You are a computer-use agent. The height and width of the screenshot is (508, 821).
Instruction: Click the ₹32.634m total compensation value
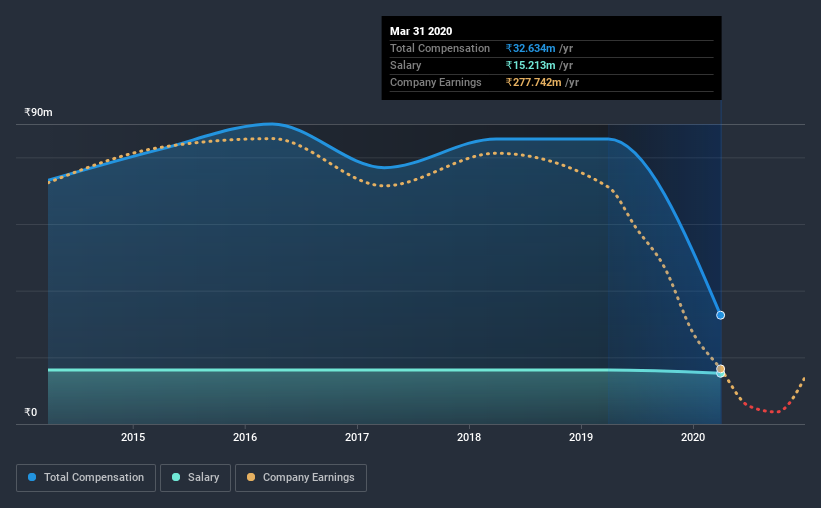[530, 48]
